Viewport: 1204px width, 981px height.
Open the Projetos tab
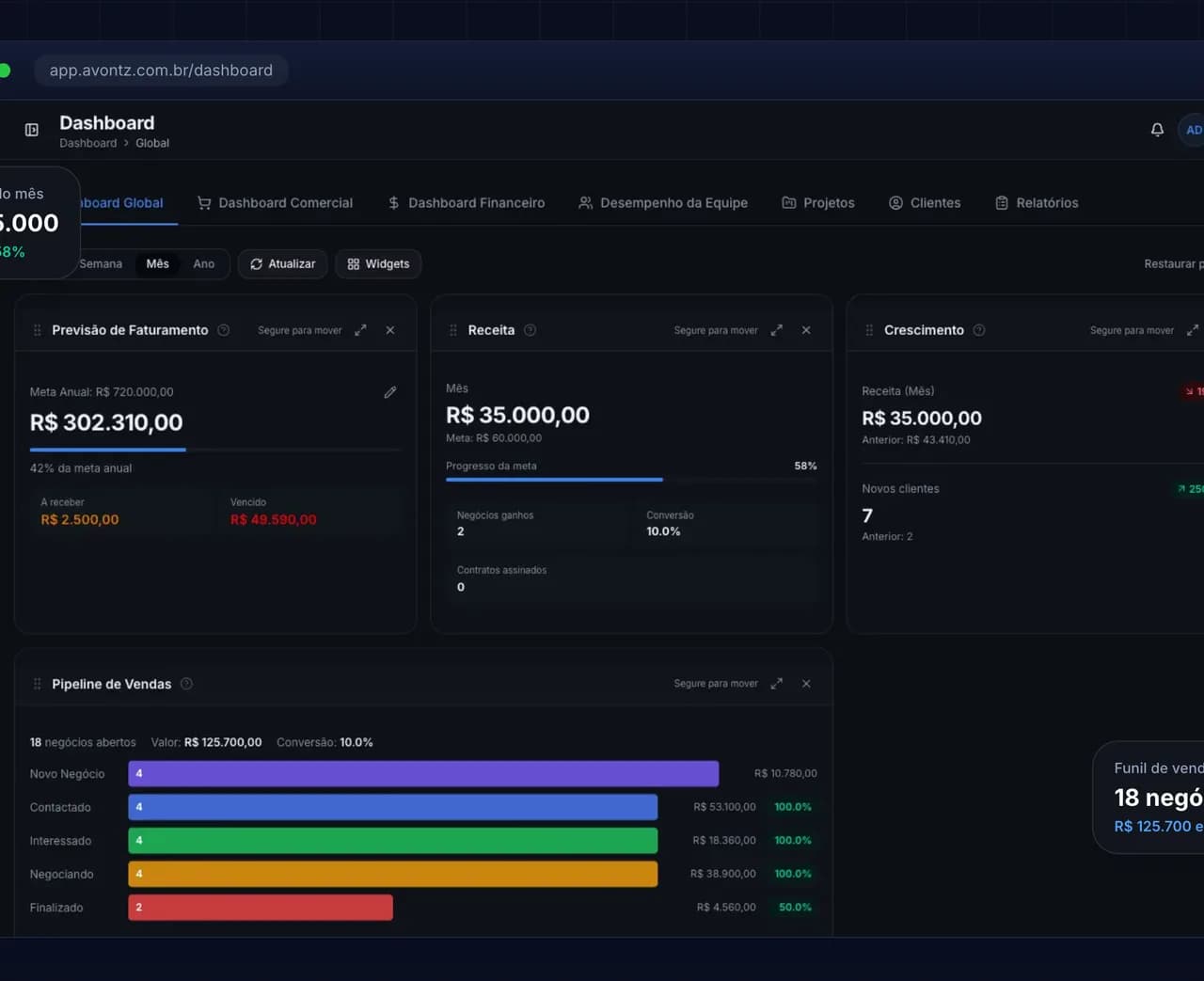(818, 202)
